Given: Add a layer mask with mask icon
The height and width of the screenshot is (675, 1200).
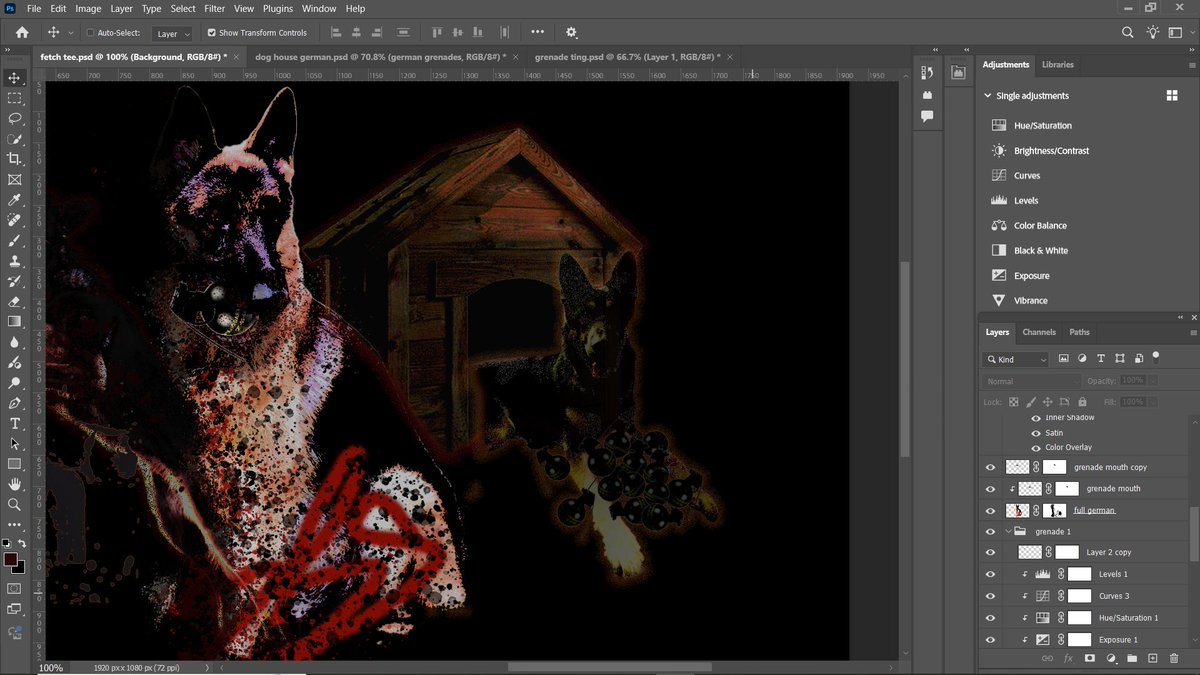Looking at the screenshot, I should click(x=1090, y=658).
